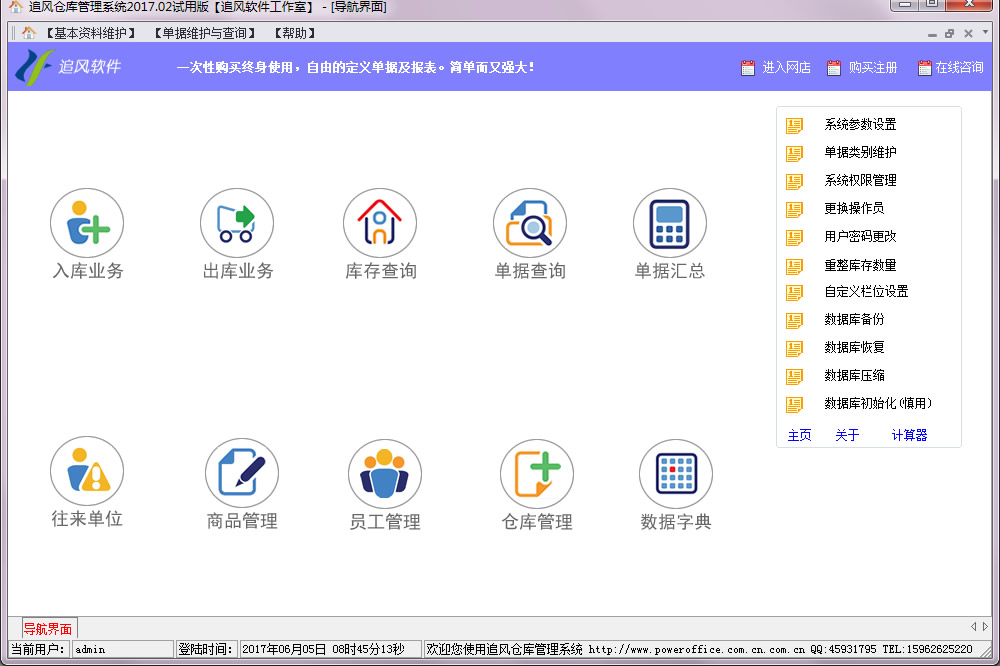Click the list icon beside 系统权限管理
The width and height of the screenshot is (1000, 666).
(x=794, y=181)
